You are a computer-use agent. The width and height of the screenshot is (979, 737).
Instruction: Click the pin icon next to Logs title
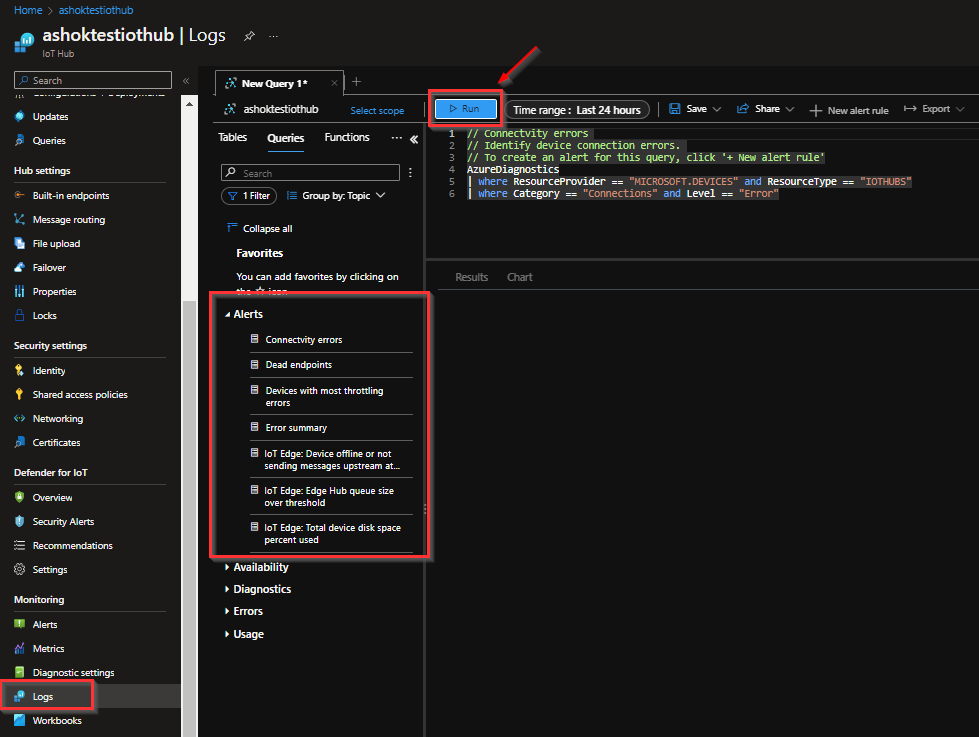click(248, 35)
